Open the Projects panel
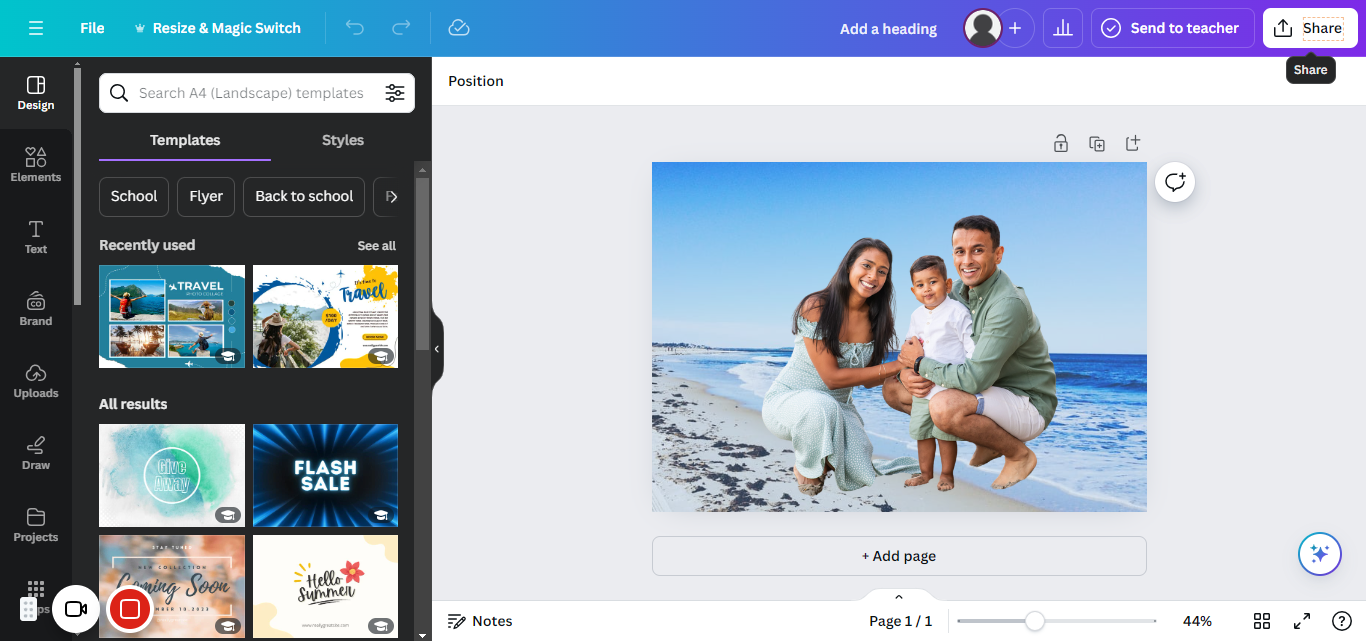The image size is (1366, 641). tap(36, 525)
